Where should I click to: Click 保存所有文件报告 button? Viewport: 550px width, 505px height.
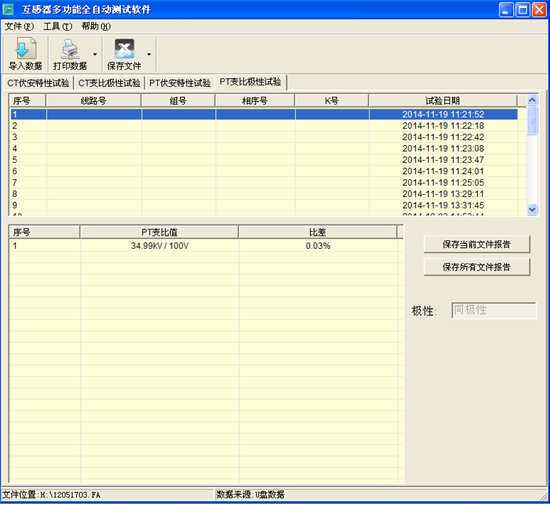point(477,267)
